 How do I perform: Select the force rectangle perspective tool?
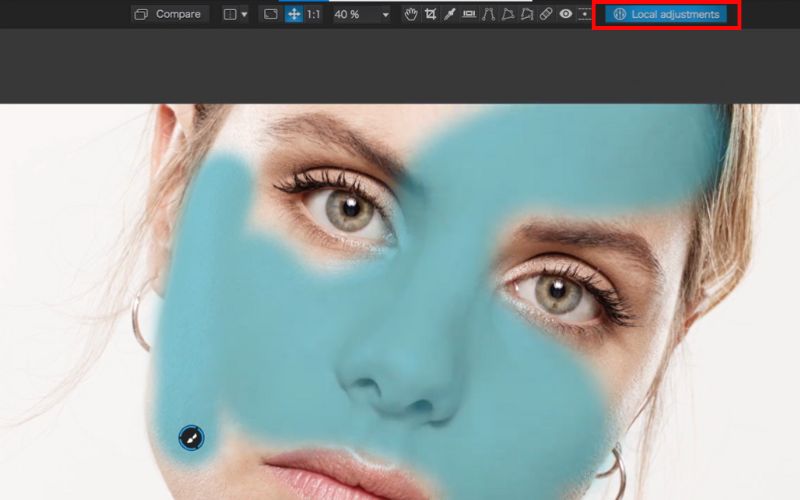pos(508,14)
